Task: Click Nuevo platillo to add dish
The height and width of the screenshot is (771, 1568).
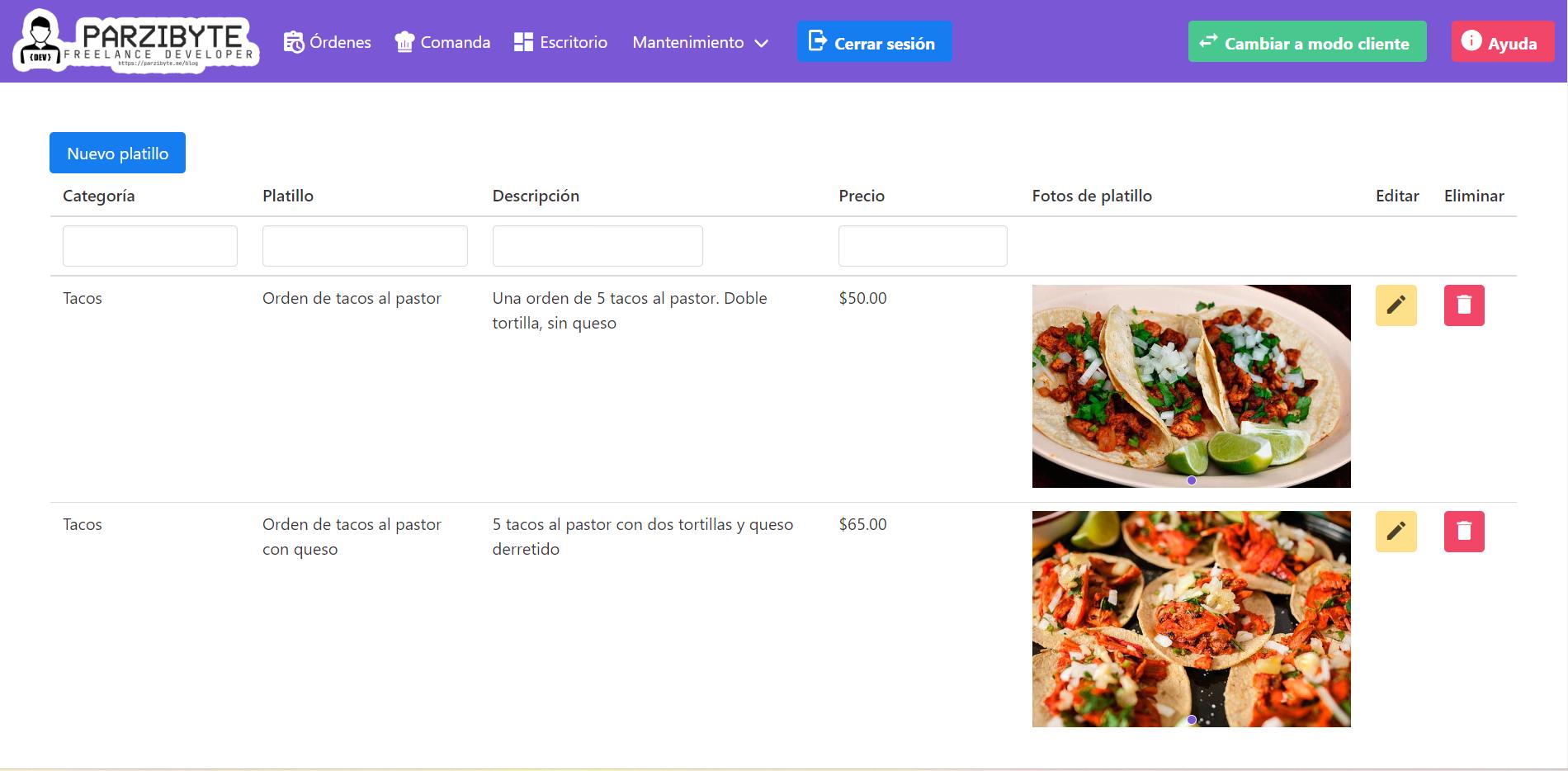Action: click(117, 153)
